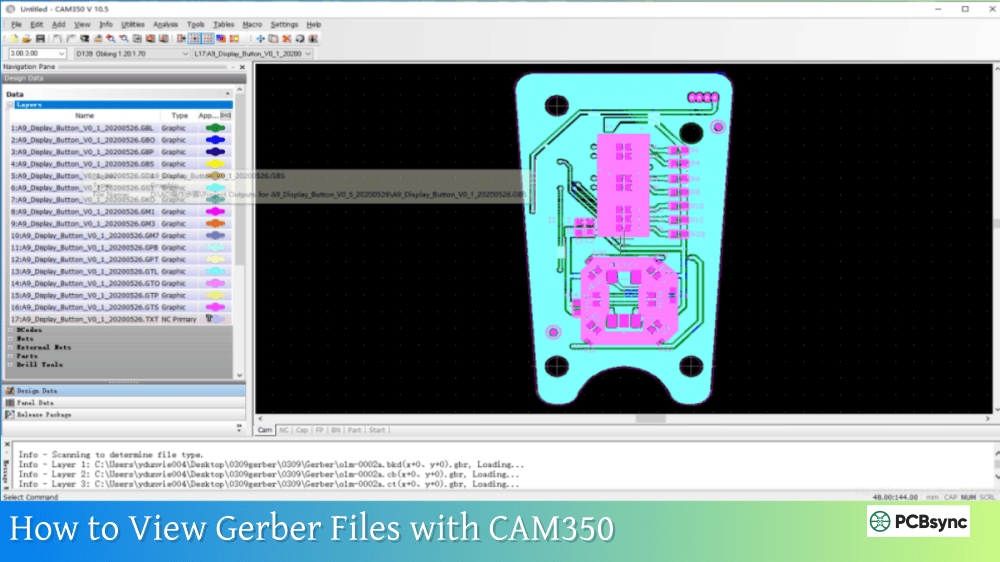The width and height of the screenshot is (1000, 562).
Task: Click the Open folder toolbar icon
Action: coord(25,38)
